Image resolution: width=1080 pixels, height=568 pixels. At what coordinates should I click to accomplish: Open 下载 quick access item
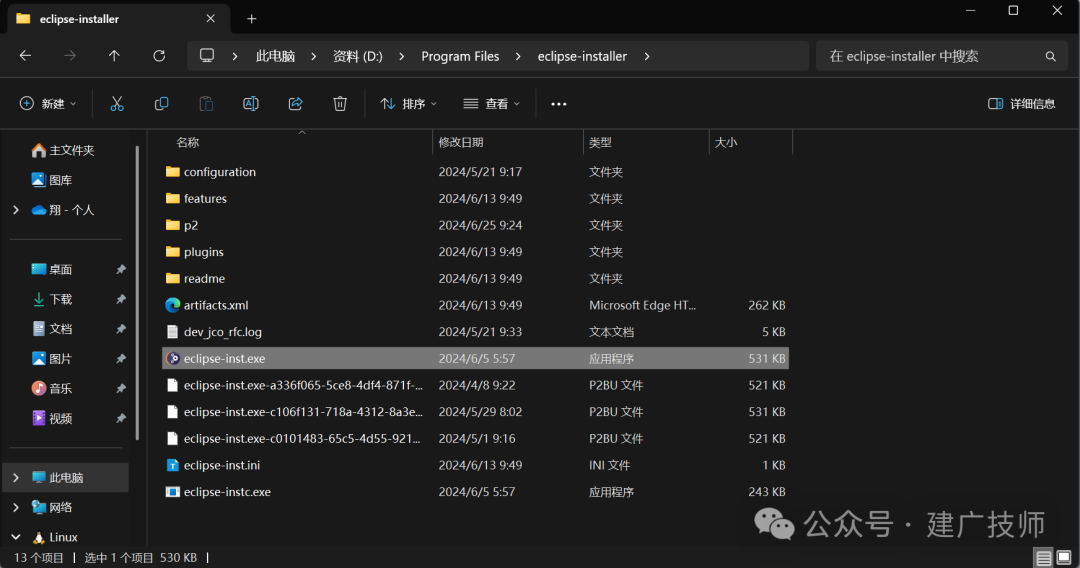pyautogui.click(x=52, y=299)
